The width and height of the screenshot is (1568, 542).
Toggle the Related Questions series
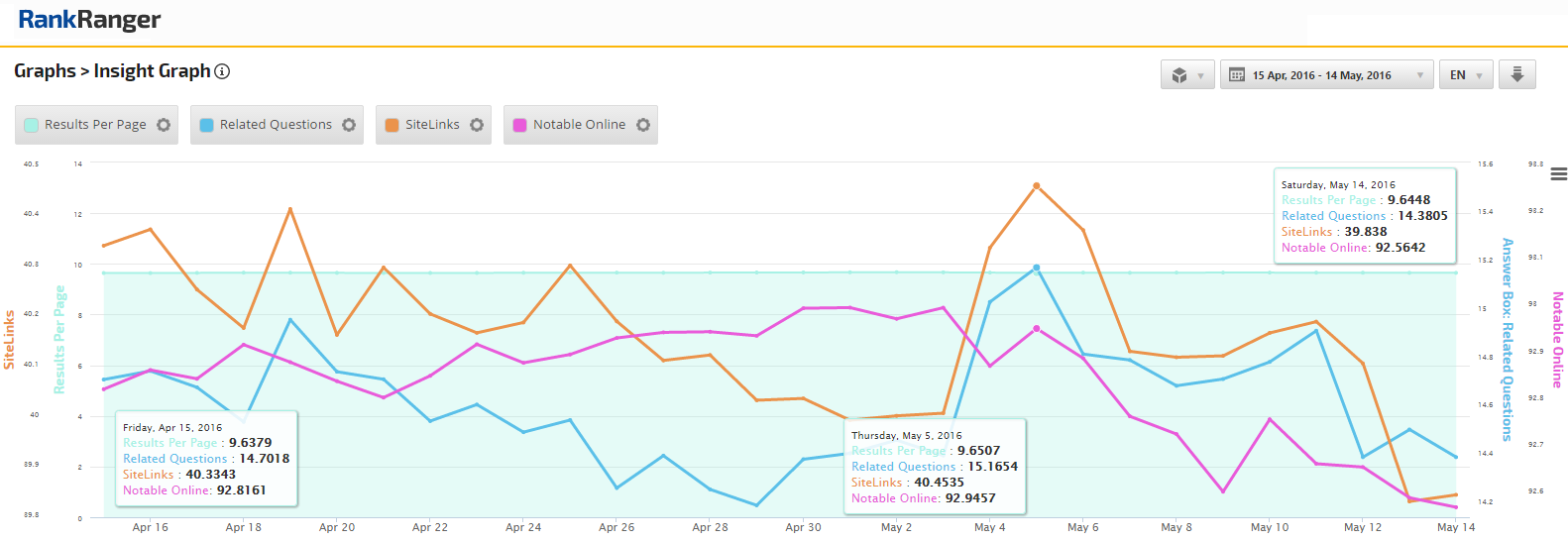276,125
